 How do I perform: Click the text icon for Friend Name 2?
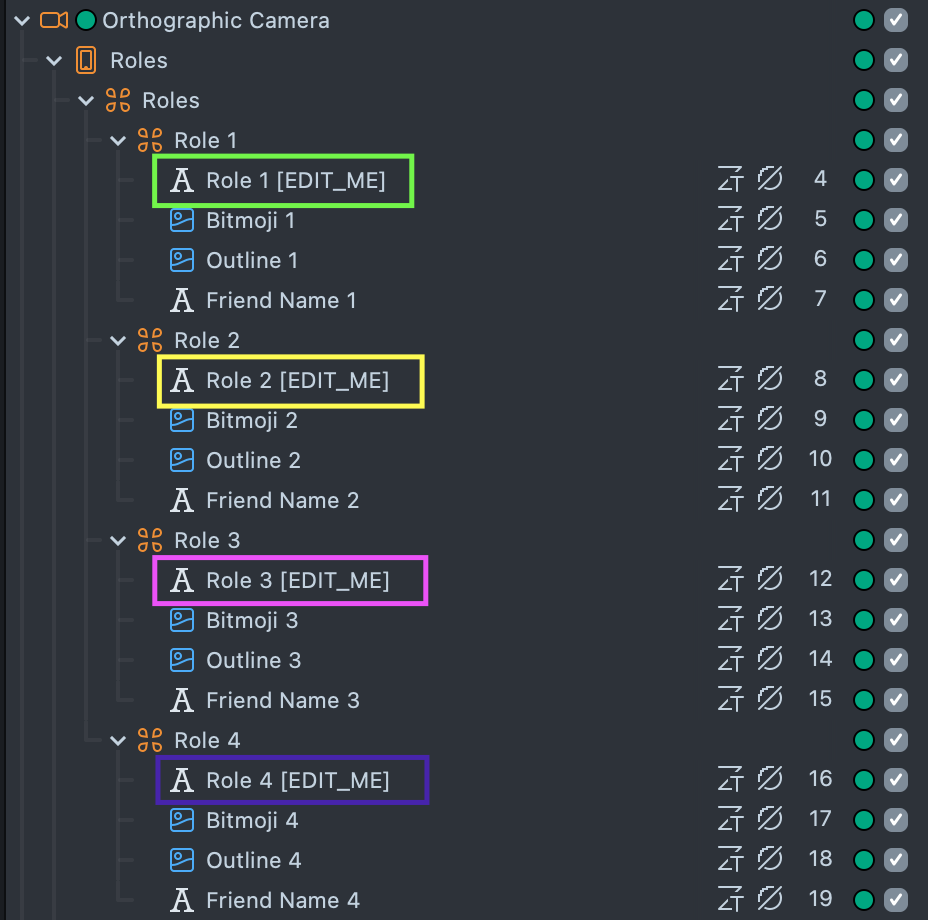(x=181, y=500)
